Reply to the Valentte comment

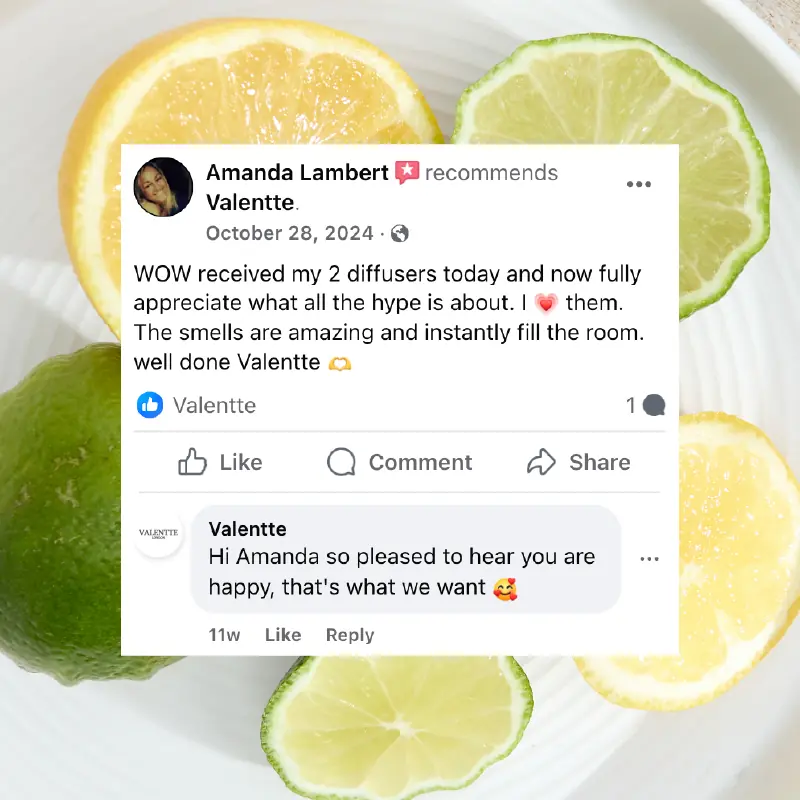[350, 635]
